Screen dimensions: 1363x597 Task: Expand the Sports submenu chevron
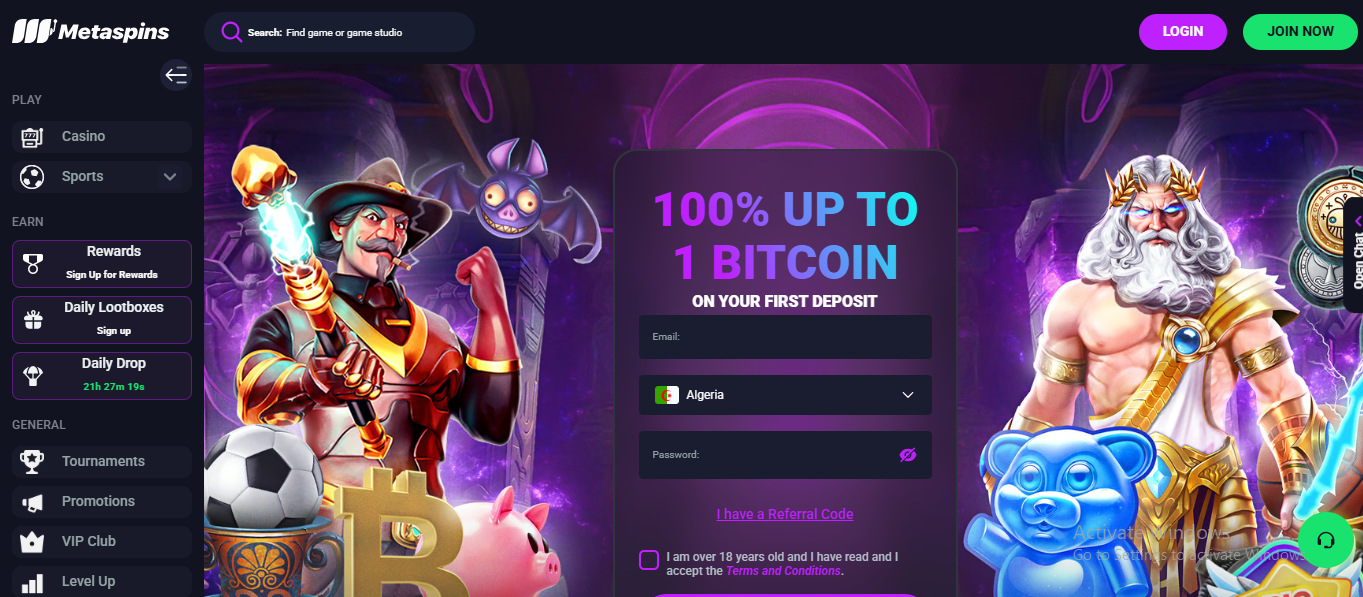(x=170, y=177)
